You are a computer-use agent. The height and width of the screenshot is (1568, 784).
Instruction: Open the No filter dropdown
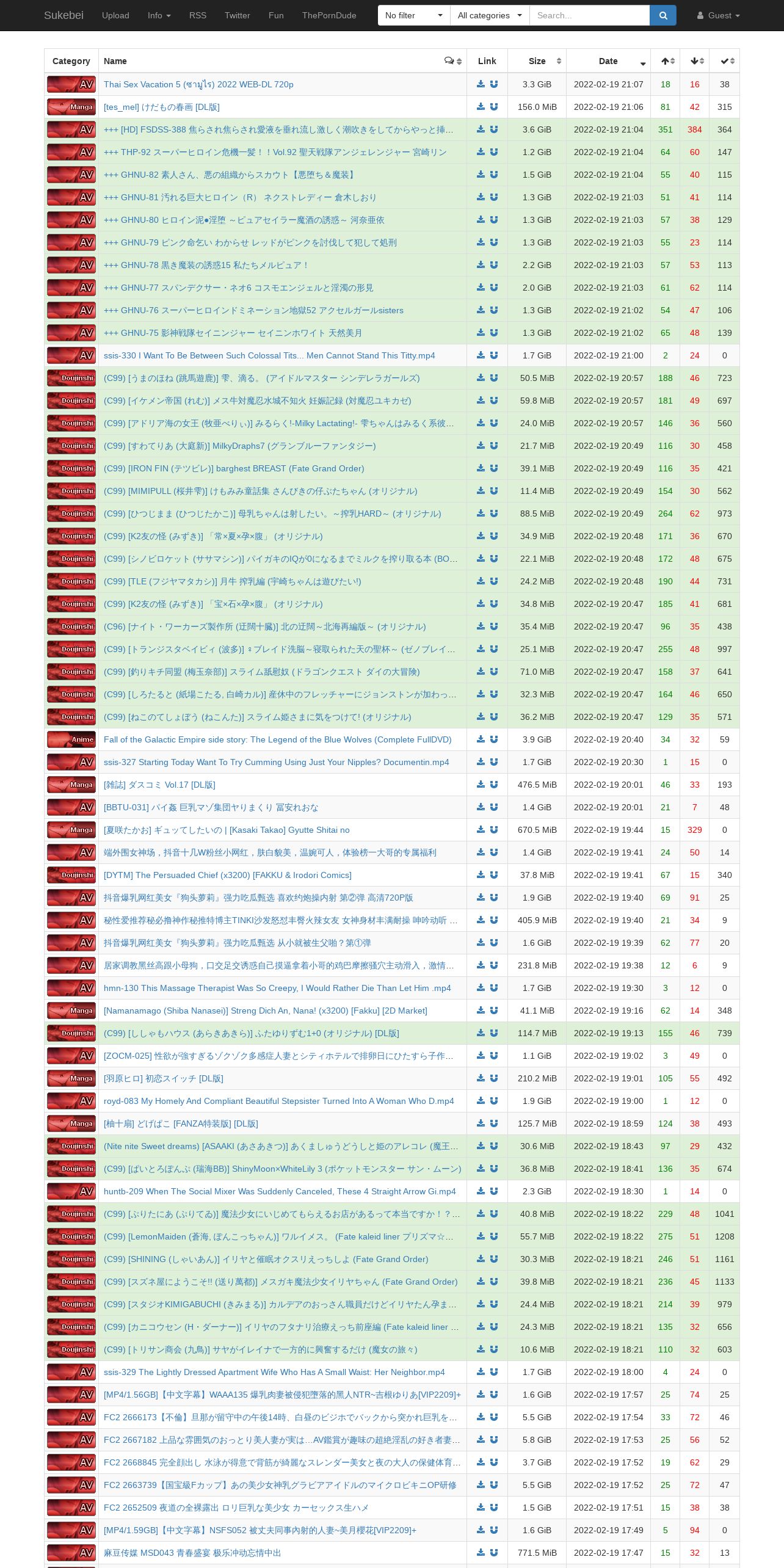[x=414, y=15]
